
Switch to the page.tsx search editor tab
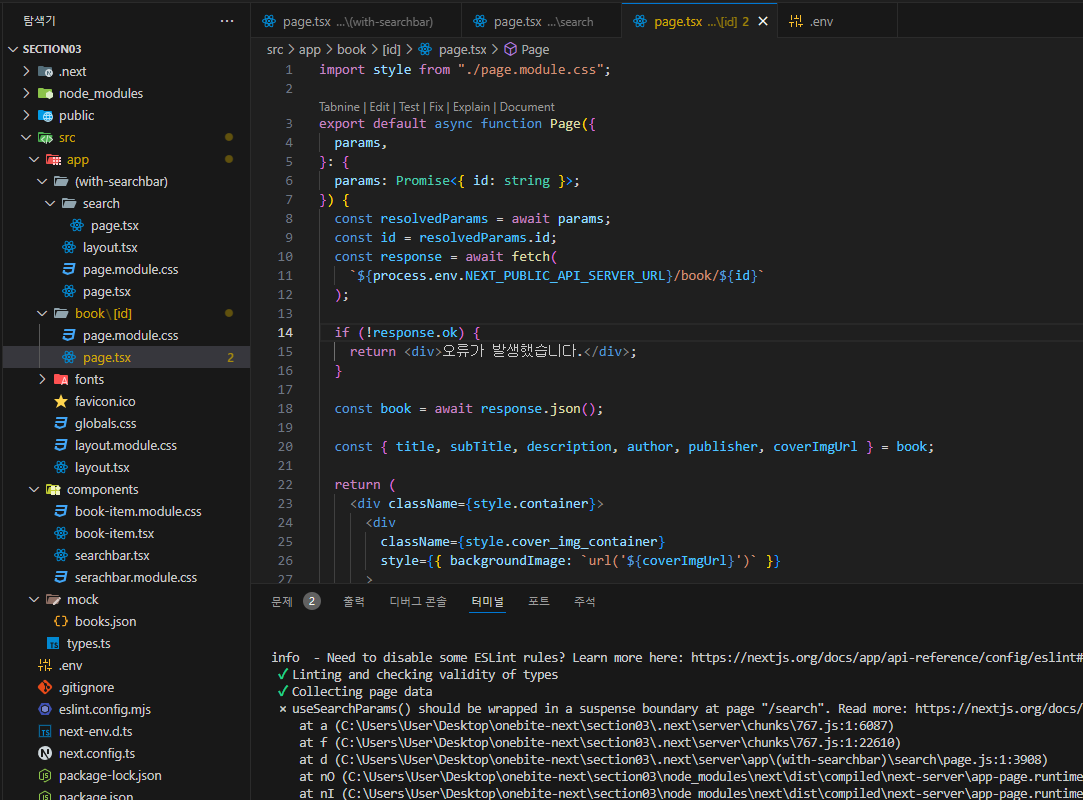(x=542, y=21)
